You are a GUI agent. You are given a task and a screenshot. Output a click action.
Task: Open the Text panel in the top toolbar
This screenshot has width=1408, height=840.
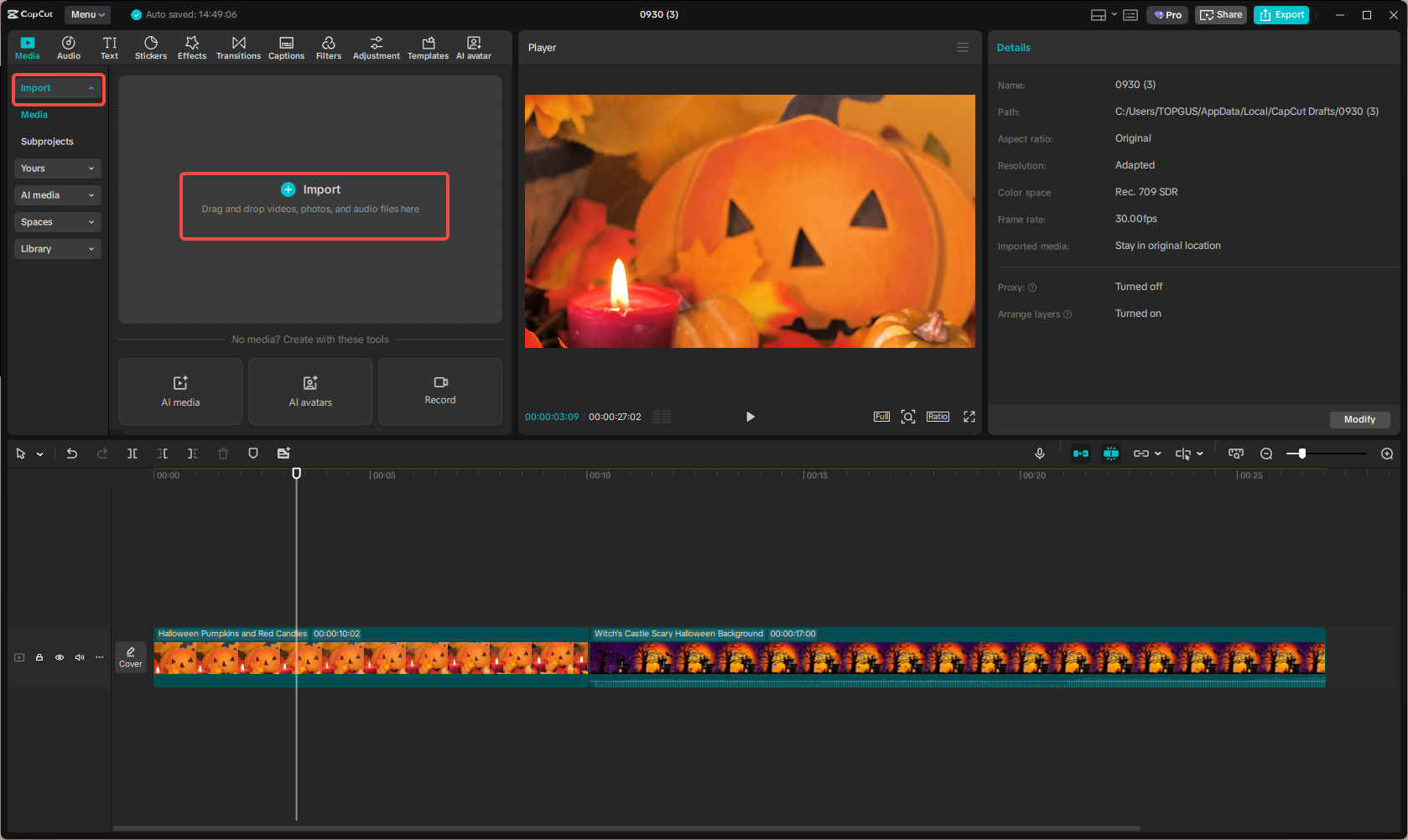point(109,47)
